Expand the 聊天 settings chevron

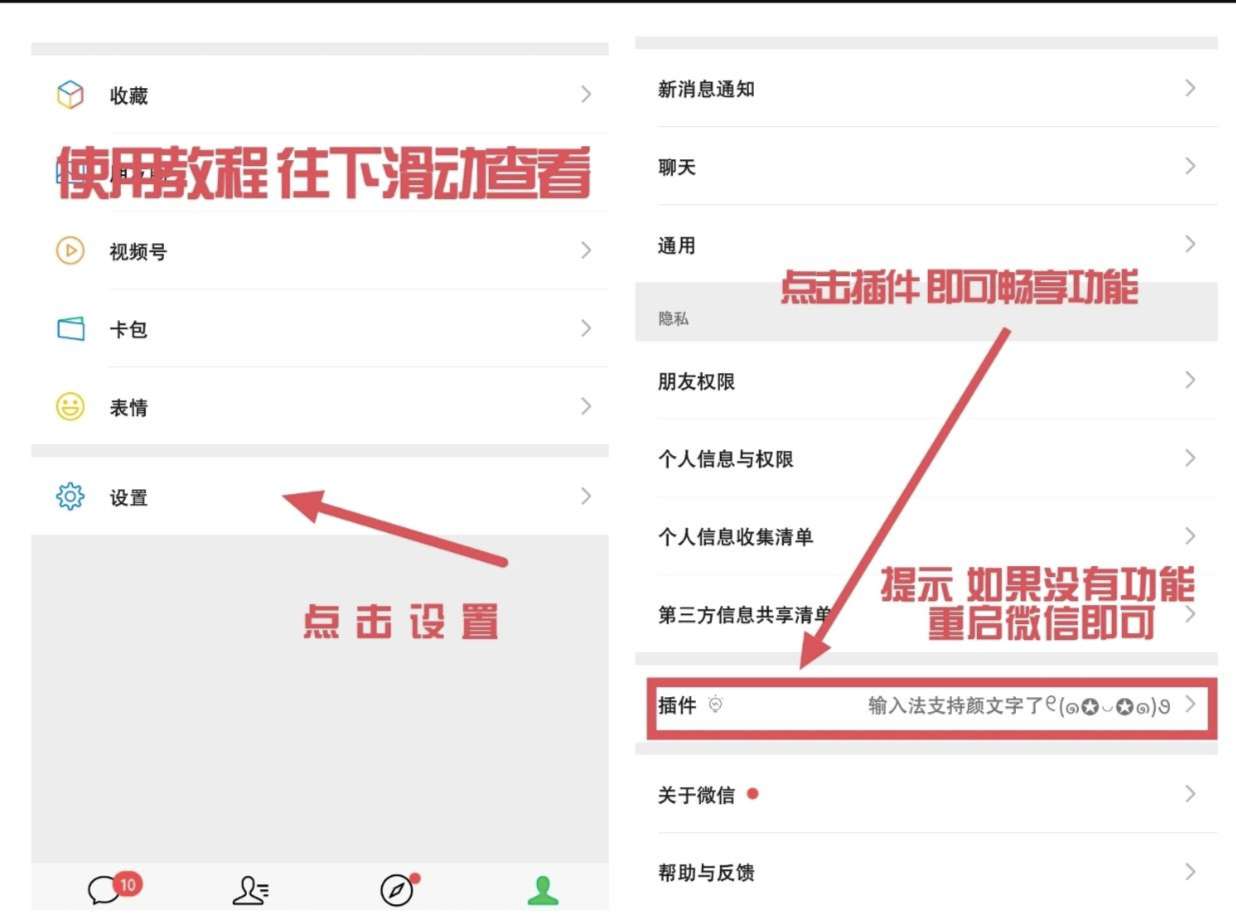pos(1190,167)
